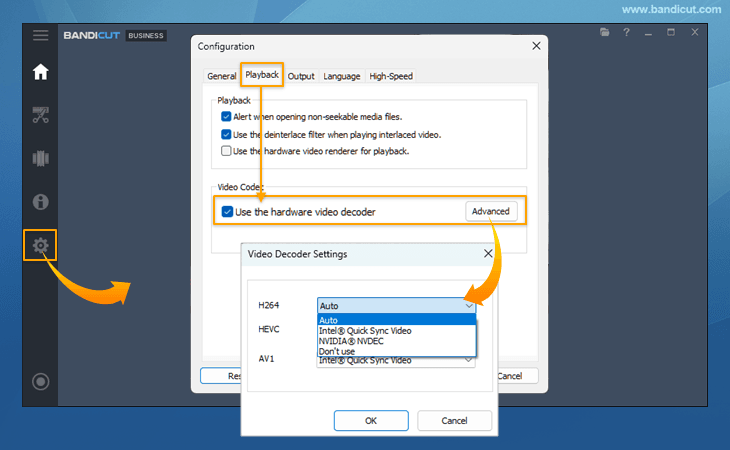This screenshot has height=450, width=730.
Task: Open the output folder icon in title bar
Action: click(605, 33)
